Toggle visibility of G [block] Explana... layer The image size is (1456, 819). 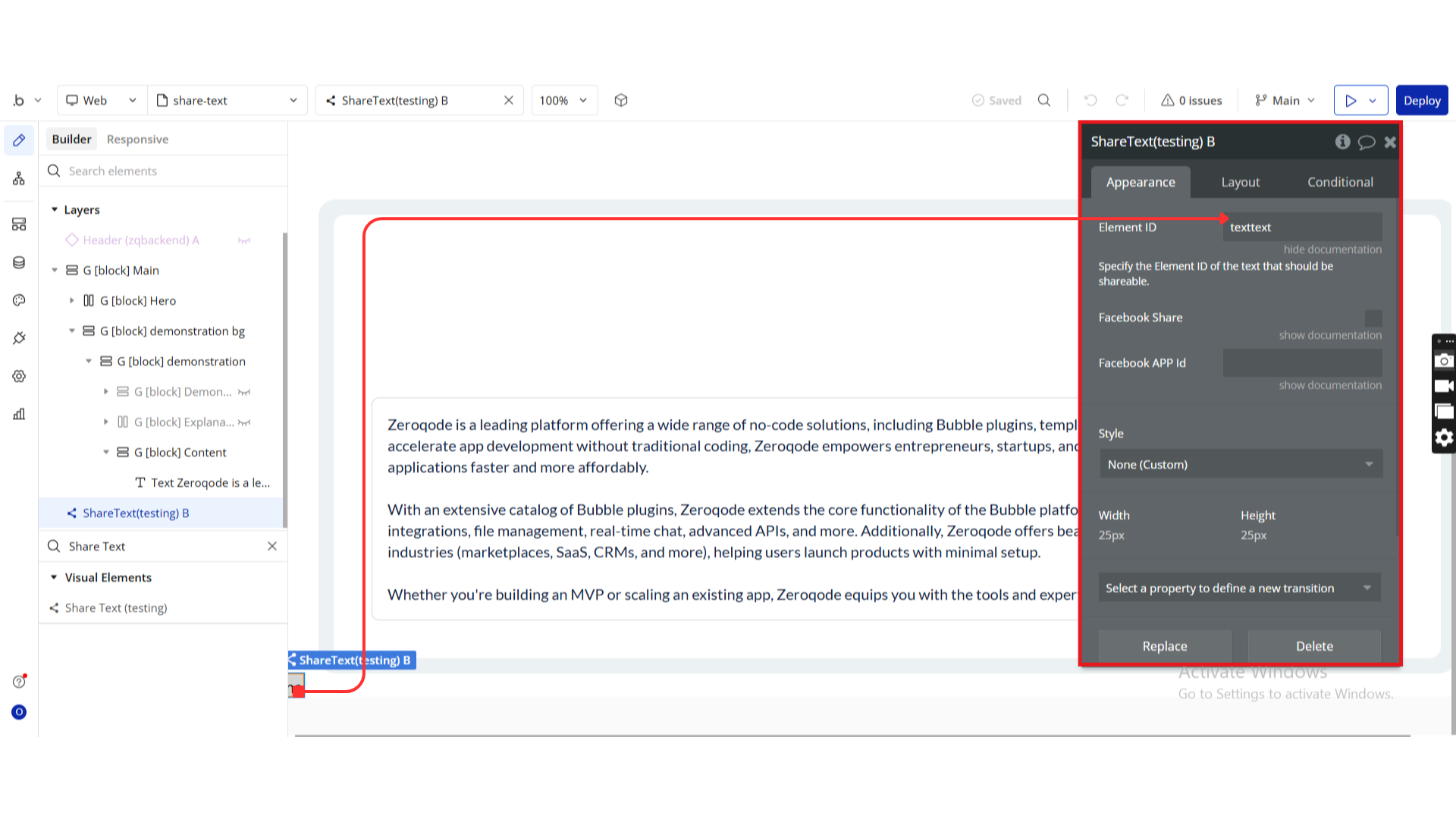point(244,422)
